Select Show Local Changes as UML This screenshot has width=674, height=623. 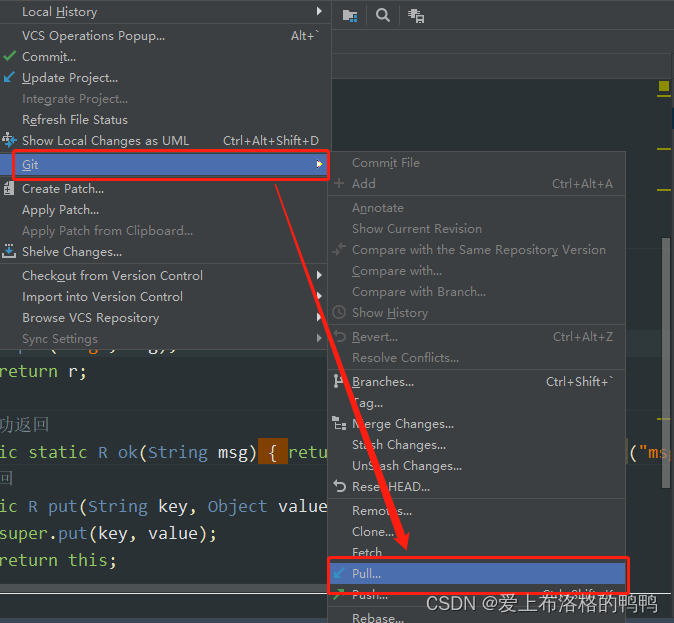tap(165, 141)
